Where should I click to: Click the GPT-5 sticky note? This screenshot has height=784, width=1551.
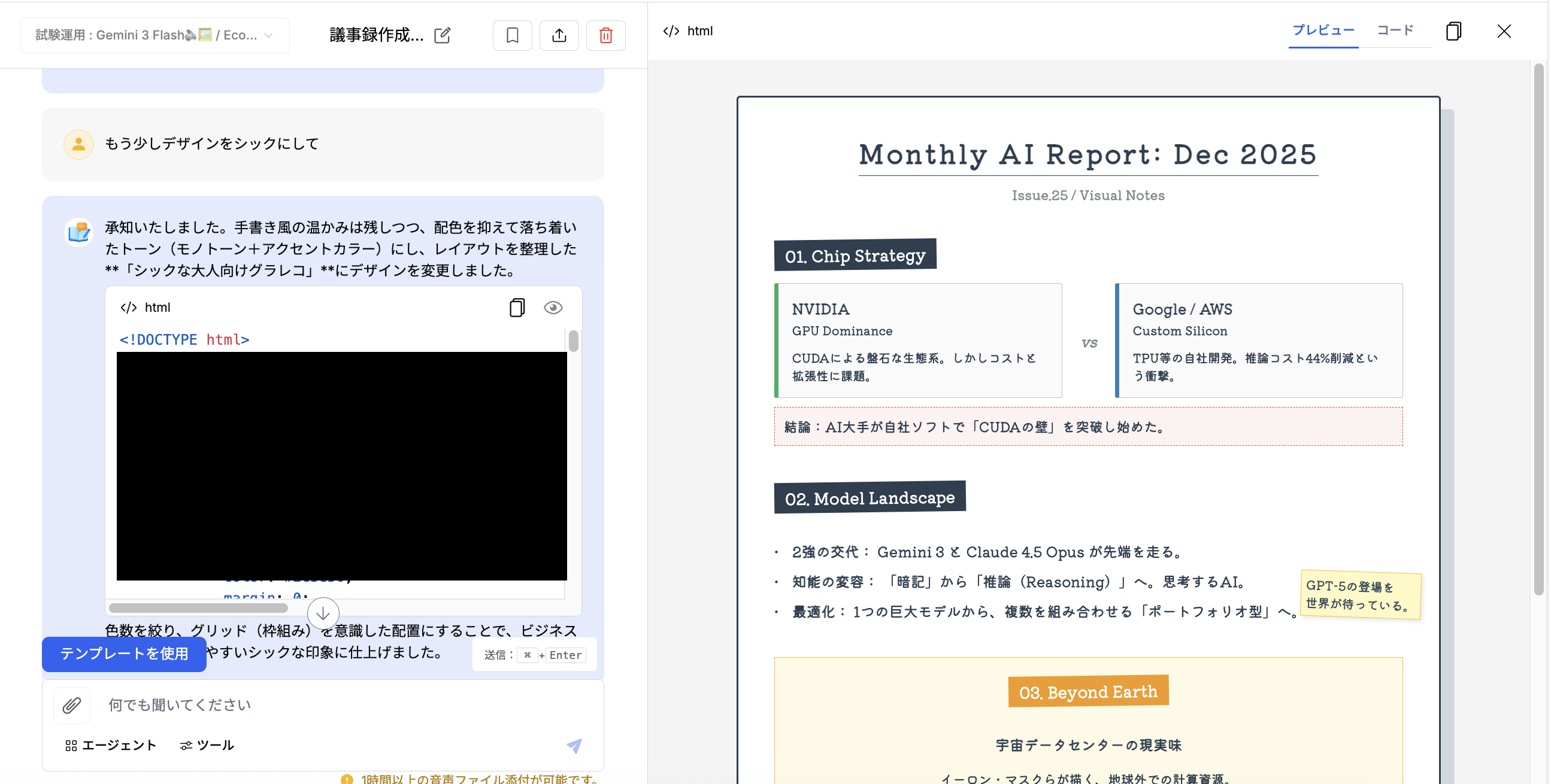[x=1361, y=595]
